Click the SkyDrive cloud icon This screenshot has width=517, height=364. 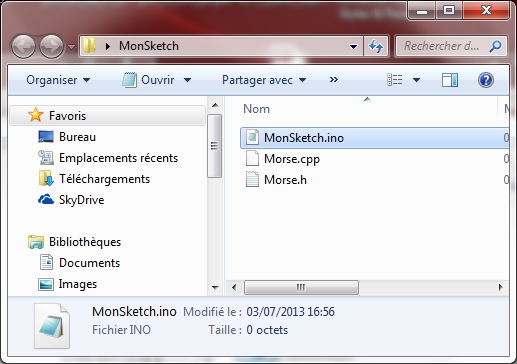(46, 200)
